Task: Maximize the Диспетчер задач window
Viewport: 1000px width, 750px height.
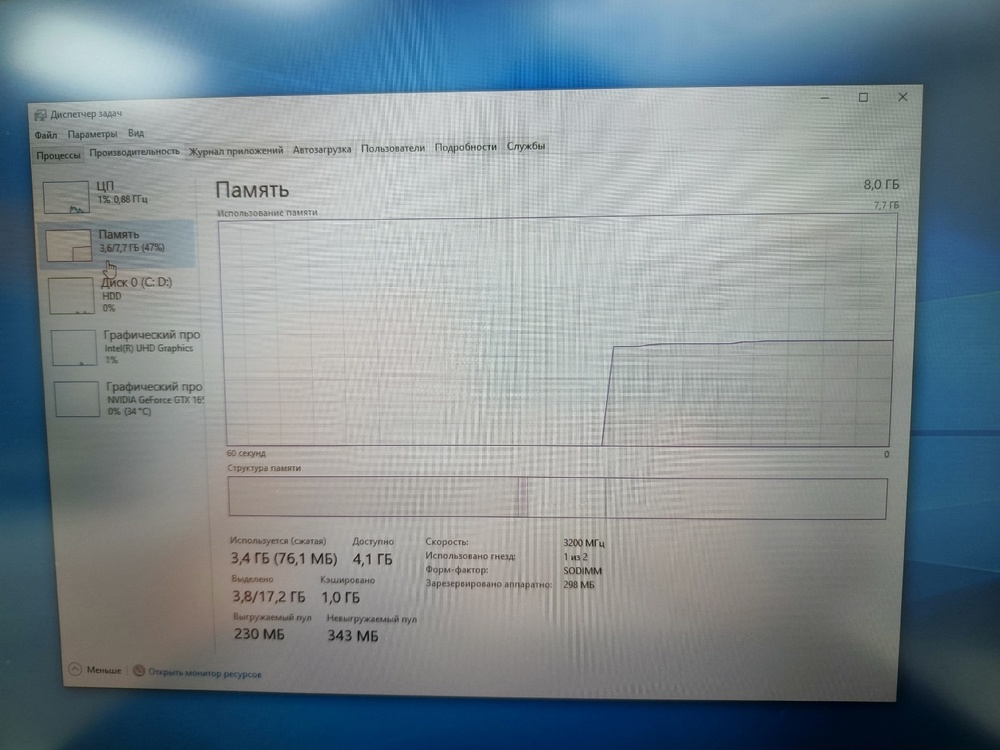Action: [863, 97]
